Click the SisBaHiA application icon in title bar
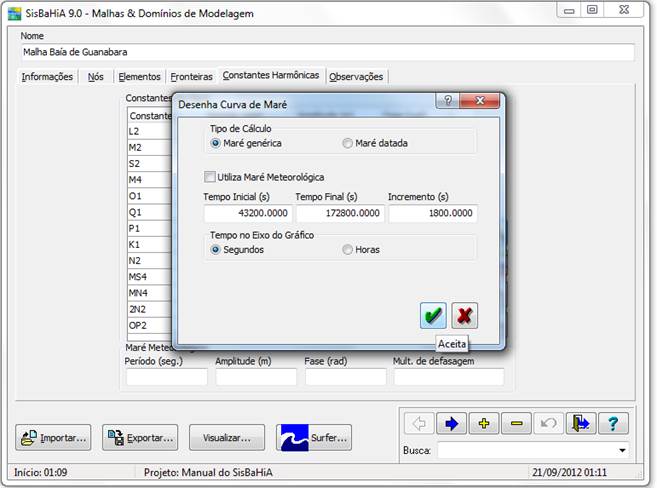Screen dimensions: 657x488 point(14,13)
